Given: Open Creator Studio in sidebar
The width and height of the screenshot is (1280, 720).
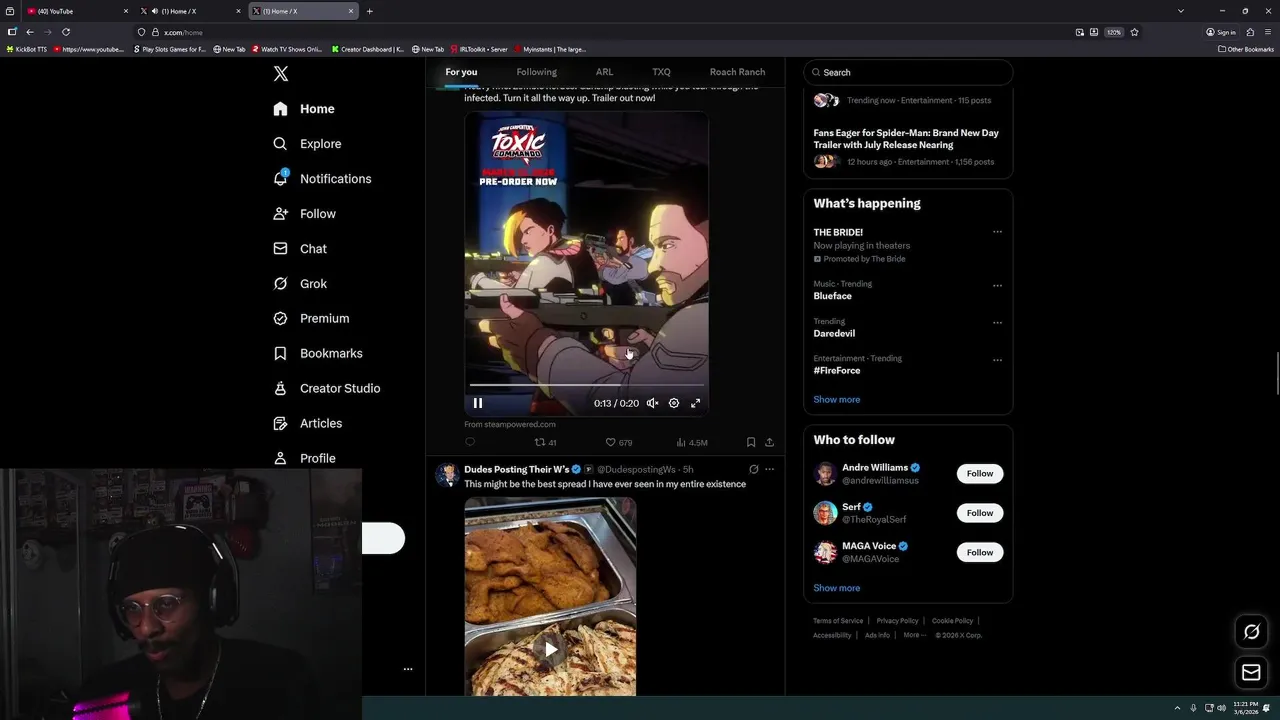Looking at the screenshot, I should click(x=326, y=388).
